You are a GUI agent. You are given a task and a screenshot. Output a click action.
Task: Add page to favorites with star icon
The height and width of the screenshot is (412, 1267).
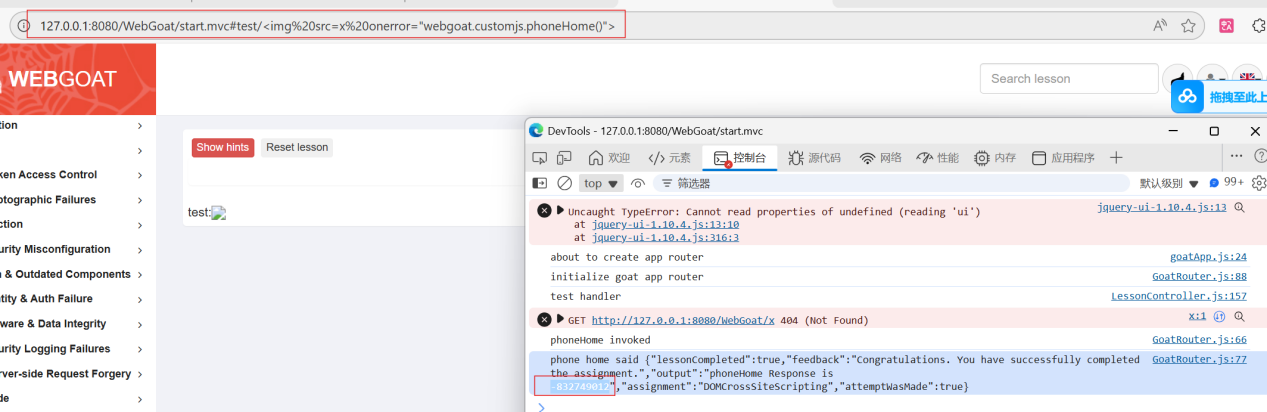[1188, 25]
